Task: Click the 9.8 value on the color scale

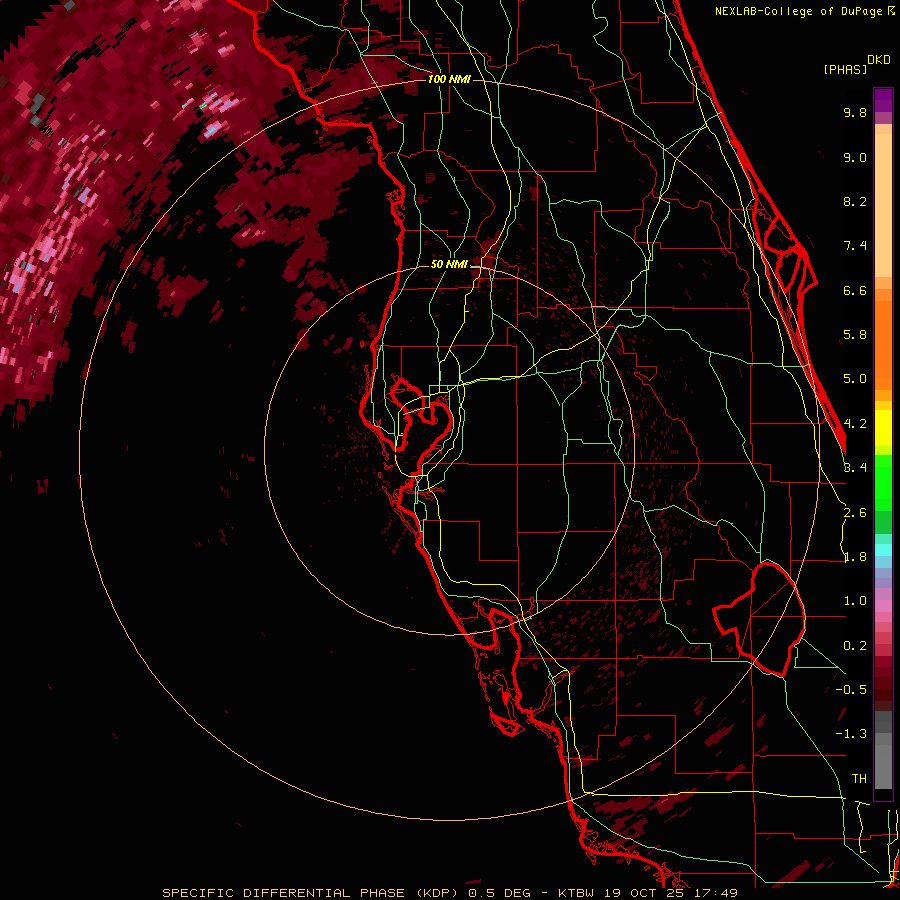Action: pos(855,112)
